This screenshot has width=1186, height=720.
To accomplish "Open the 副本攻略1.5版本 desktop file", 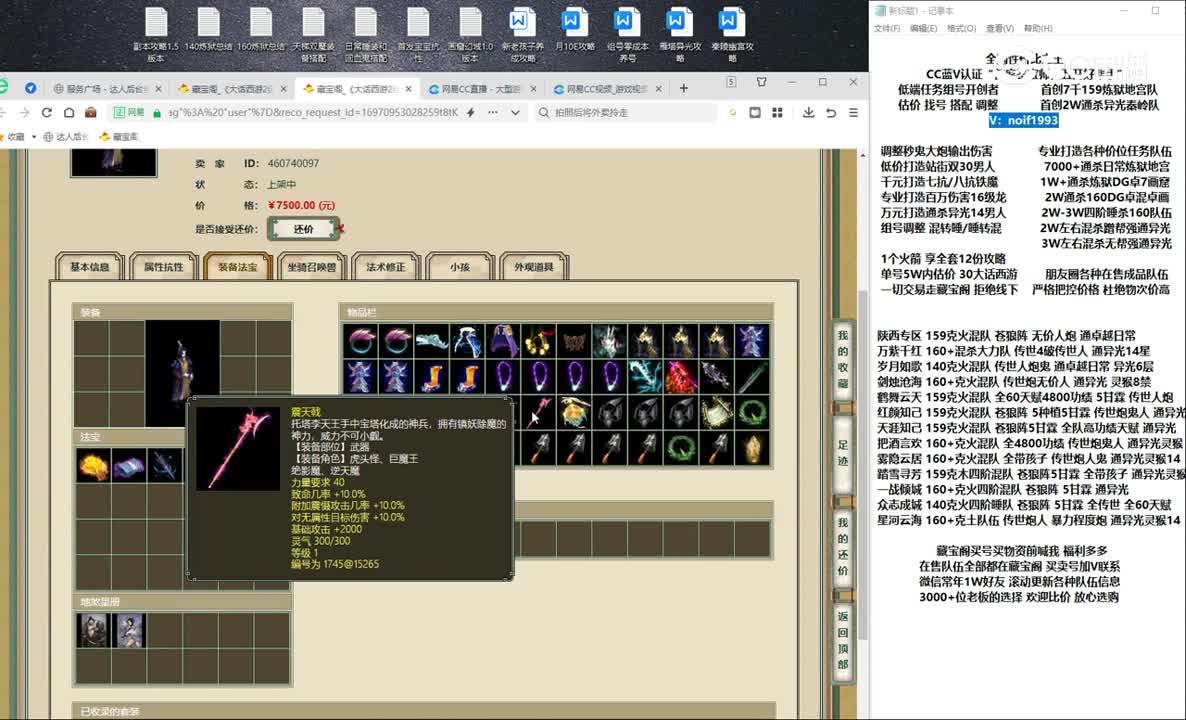I will tap(156, 35).
